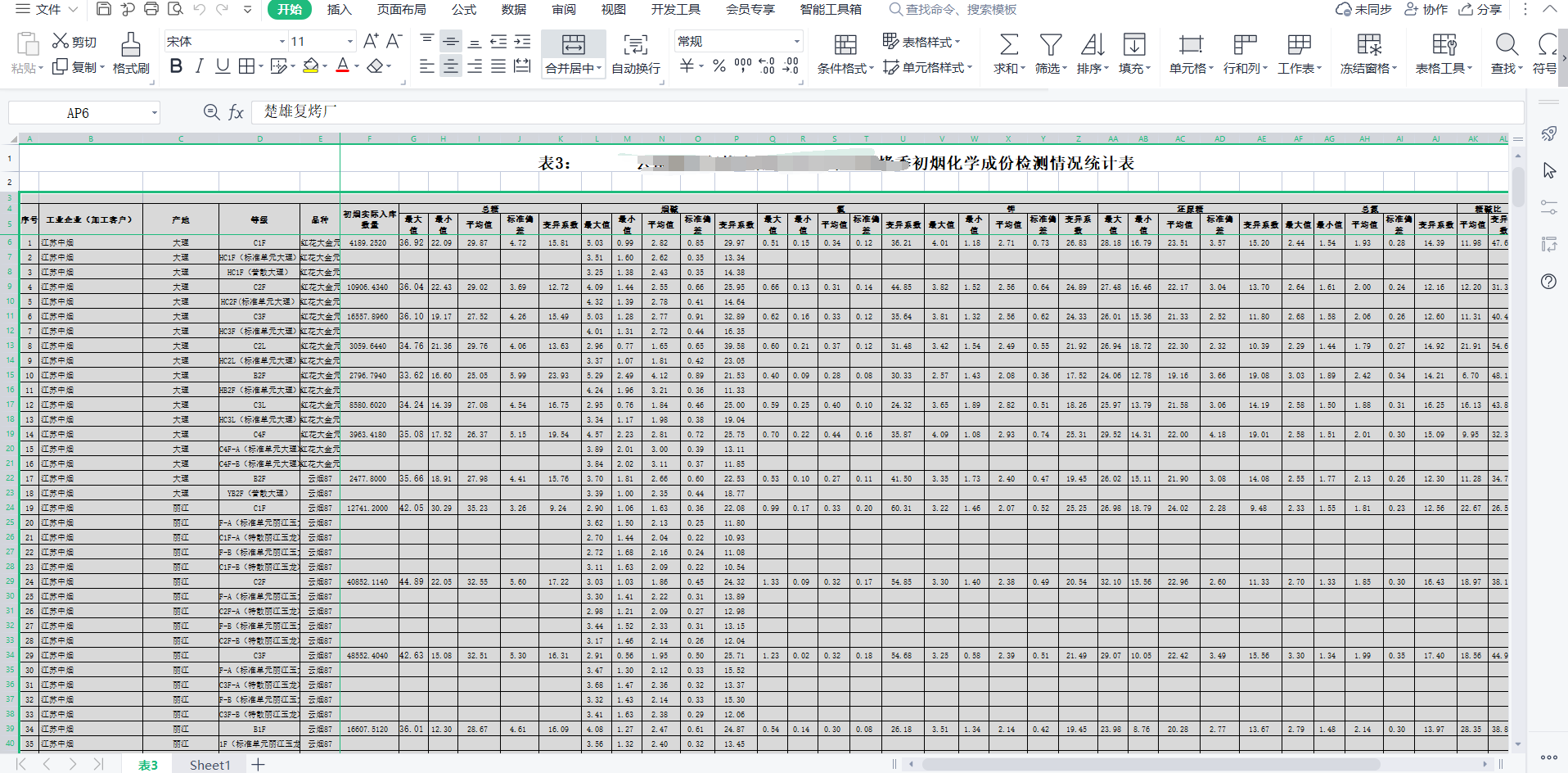1568x773 pixels.
Task: Decrease indent icon
Action: coord(498,41)
